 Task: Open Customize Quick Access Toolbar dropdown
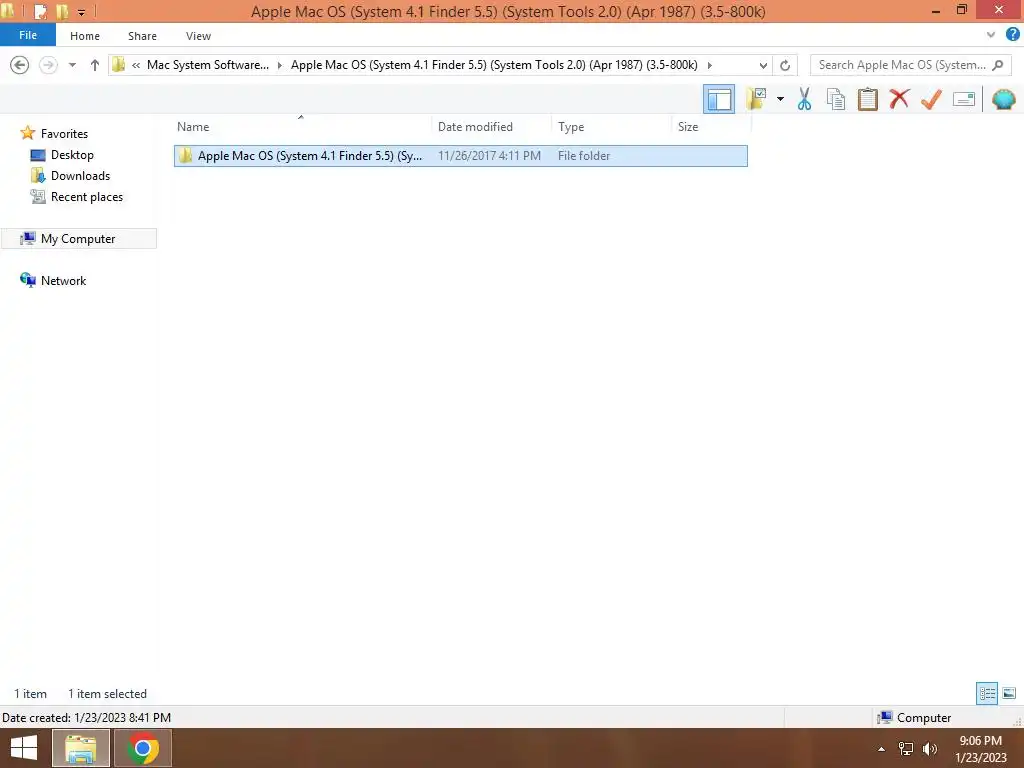point(82,12)
